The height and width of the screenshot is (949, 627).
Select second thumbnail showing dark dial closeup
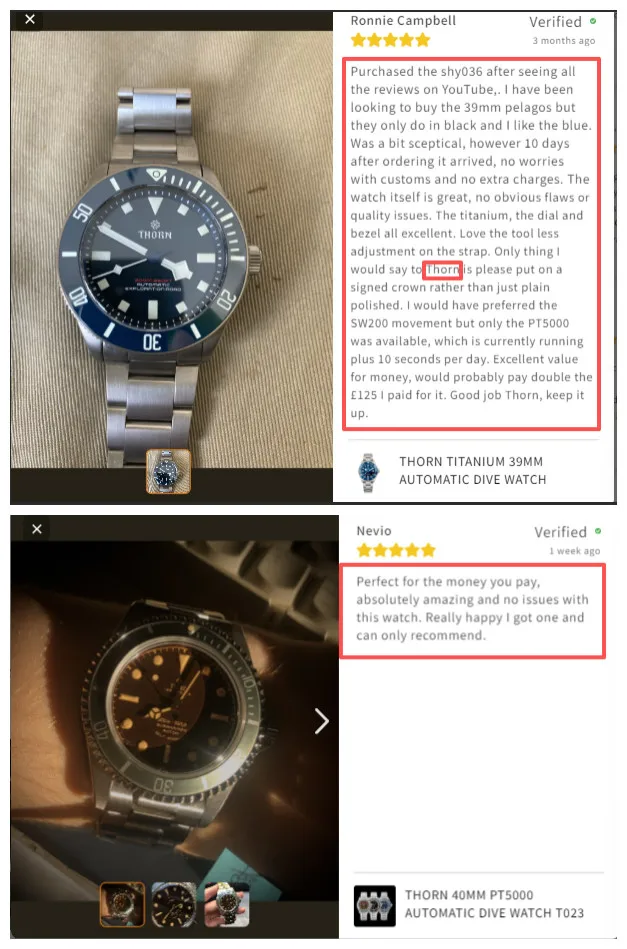pos(174,905)
